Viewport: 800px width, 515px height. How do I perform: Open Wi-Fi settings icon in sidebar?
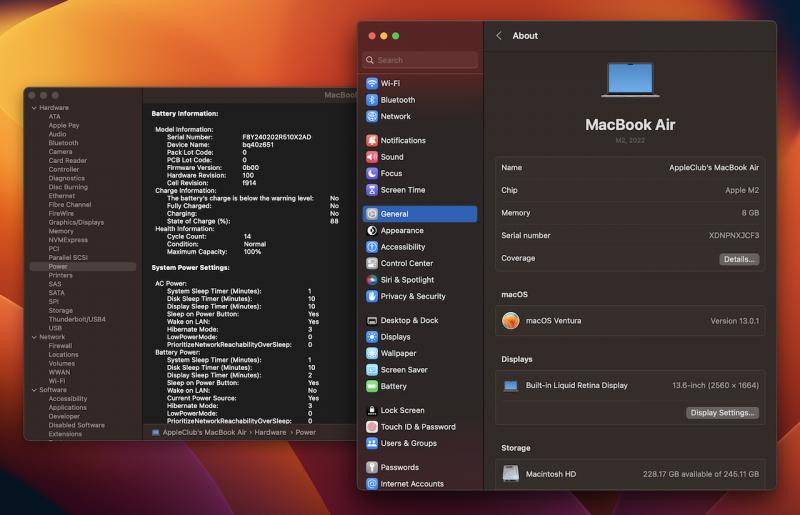(372, 83)
